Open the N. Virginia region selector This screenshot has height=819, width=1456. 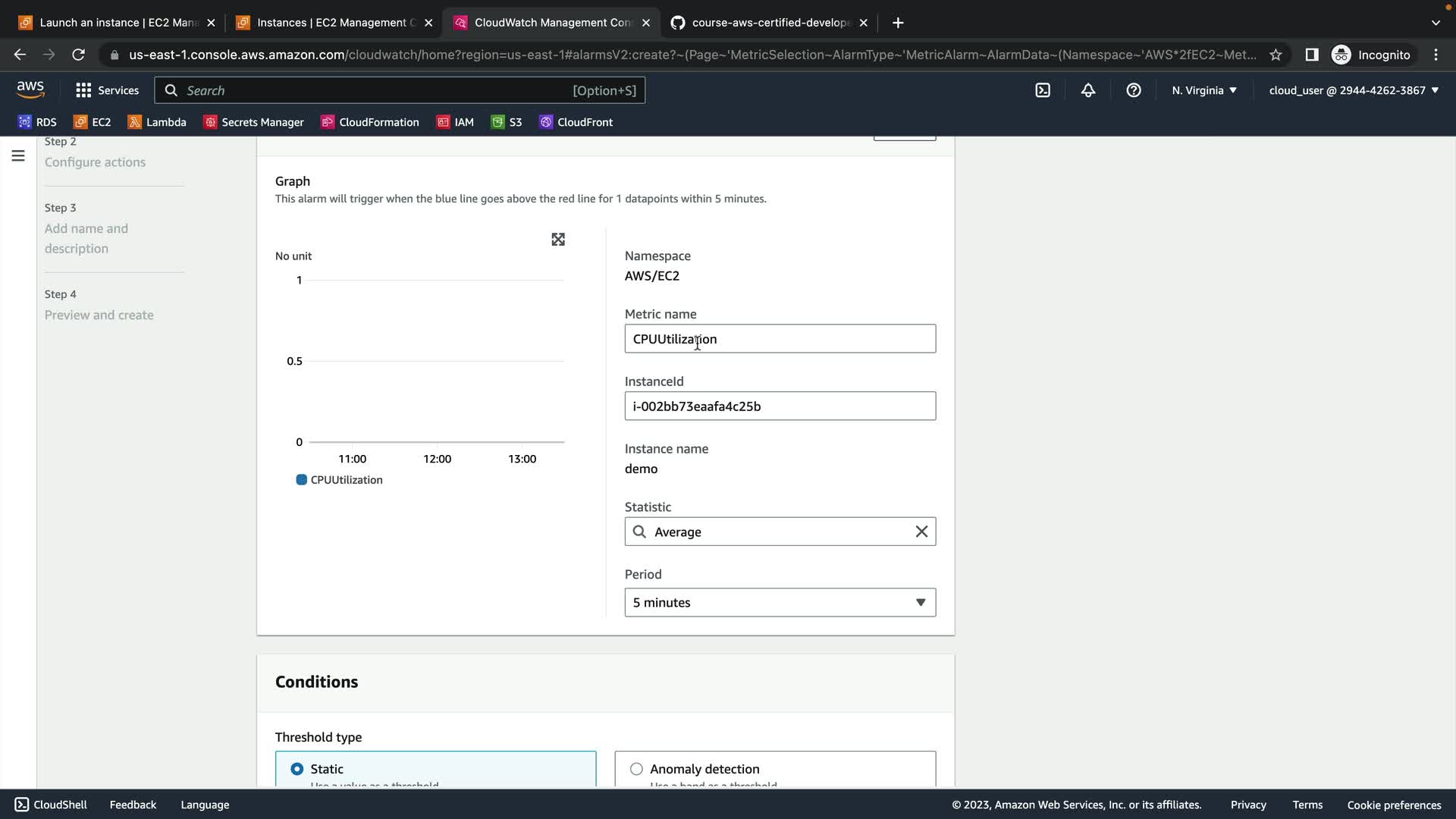(1204, 90)
